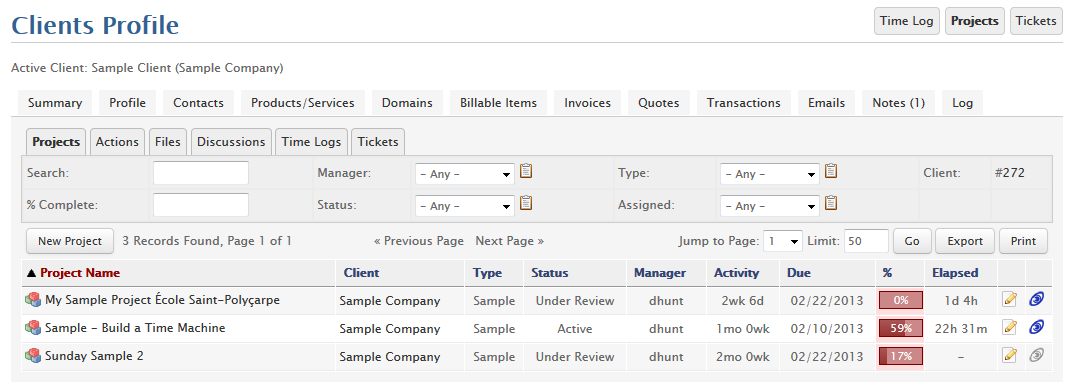Sort the table by Project Name
Viewport: 1067px width, 390px height.
coord(80,273)
